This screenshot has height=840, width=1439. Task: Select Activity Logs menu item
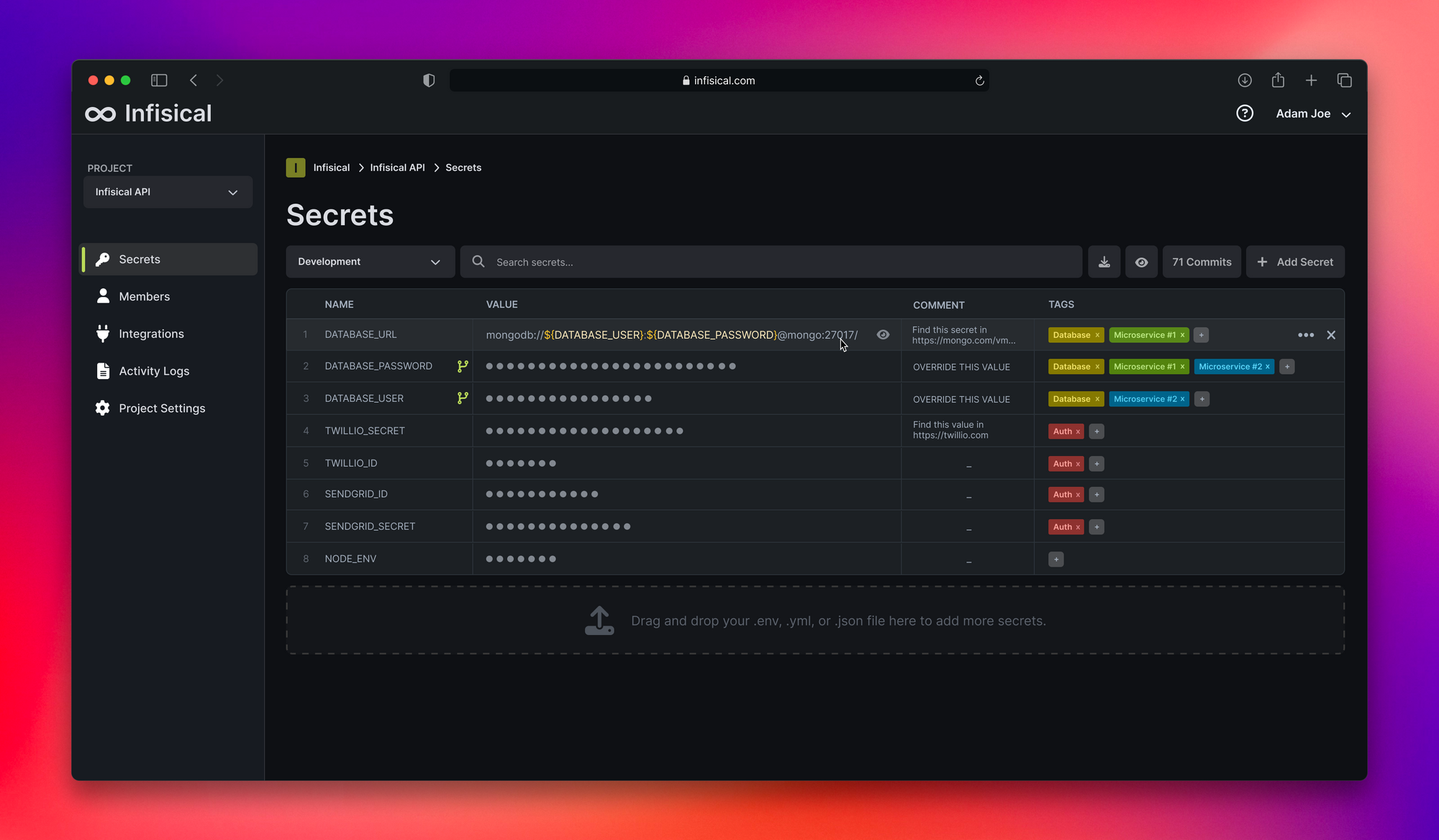pos(154,370)
